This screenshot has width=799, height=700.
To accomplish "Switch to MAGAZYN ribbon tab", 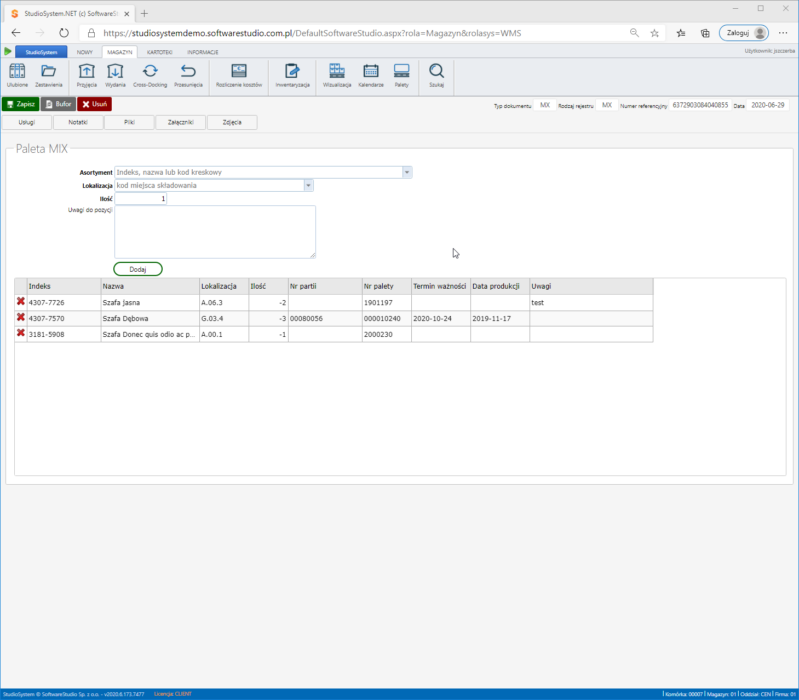I will point(120,52).
